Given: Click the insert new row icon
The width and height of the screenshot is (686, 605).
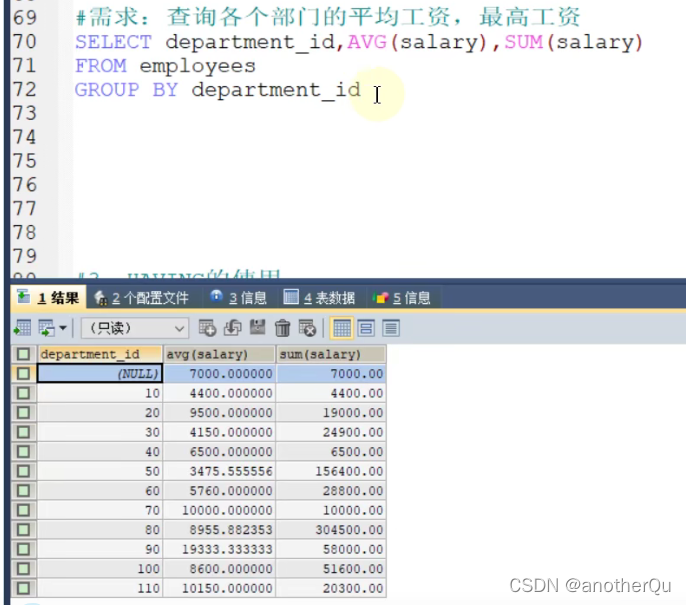Looking at the screenshot, I should click(x=207, y=328).
